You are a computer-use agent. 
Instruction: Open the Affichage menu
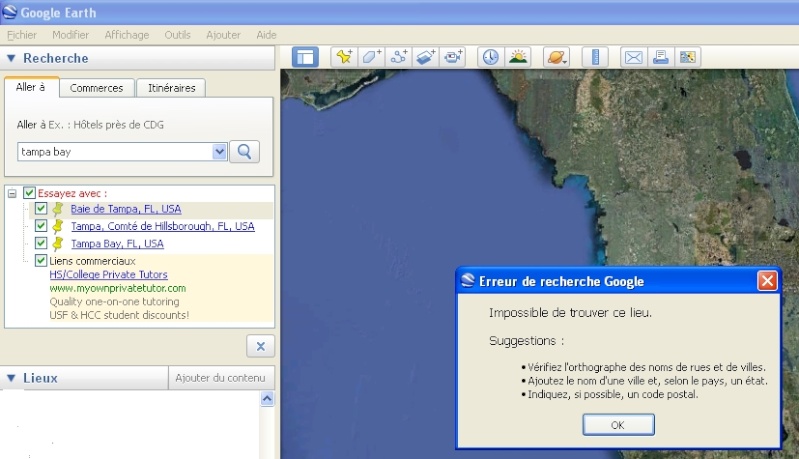(x=127, y=35)
